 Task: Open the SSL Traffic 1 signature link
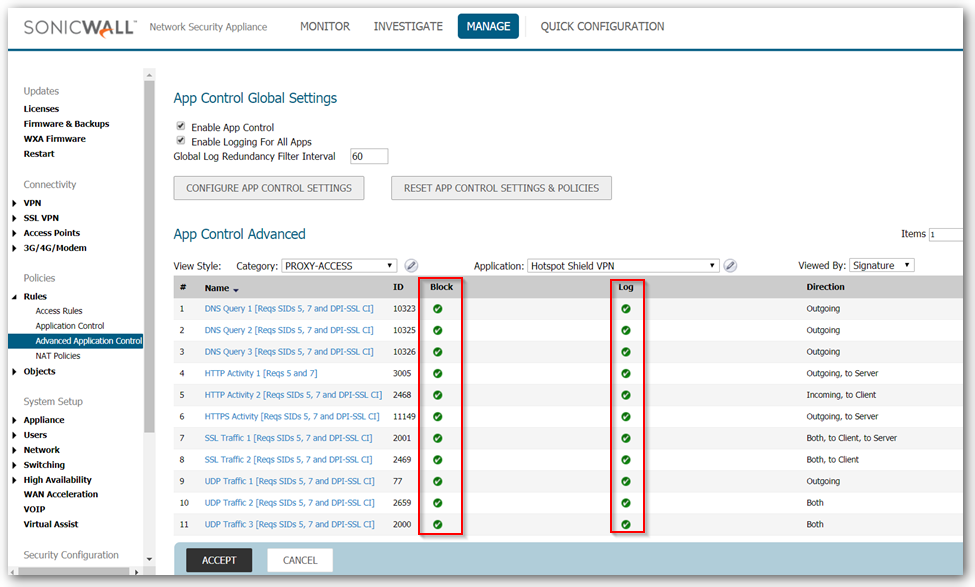(x=288, y=438)
